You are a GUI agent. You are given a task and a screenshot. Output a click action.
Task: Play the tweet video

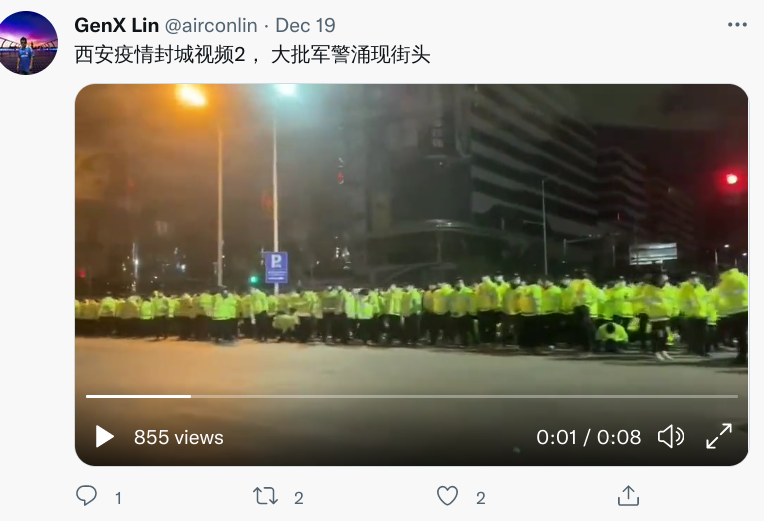coord(105,436)
